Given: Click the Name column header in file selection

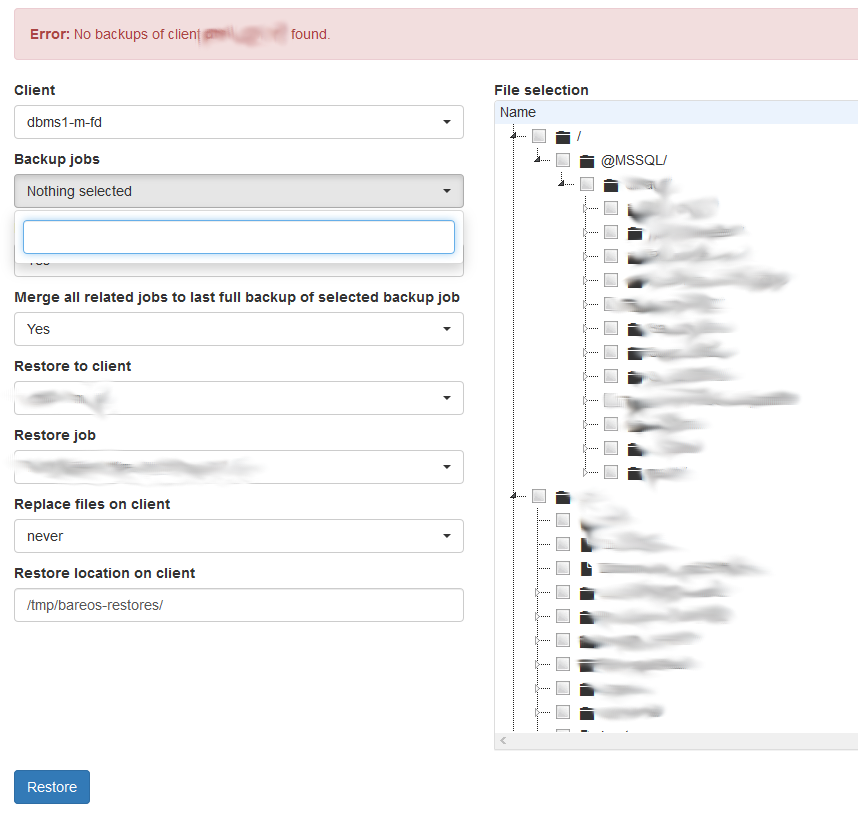Looking at the screenshot, I should (x=518, y=112).
